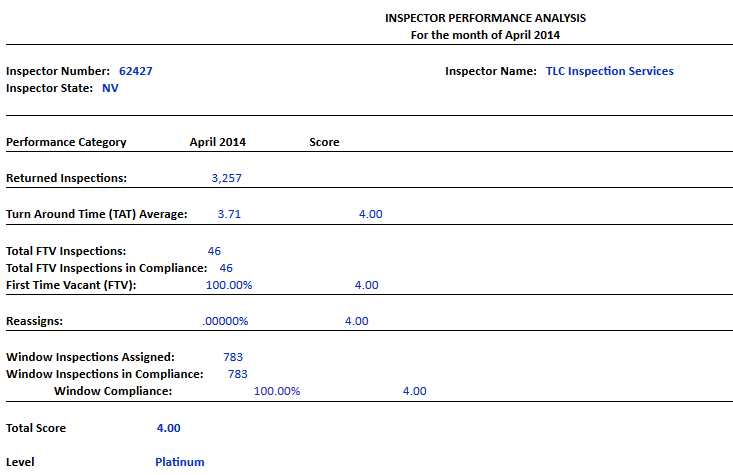Select Window Compliance score 4.00

(x=415, y=391)
